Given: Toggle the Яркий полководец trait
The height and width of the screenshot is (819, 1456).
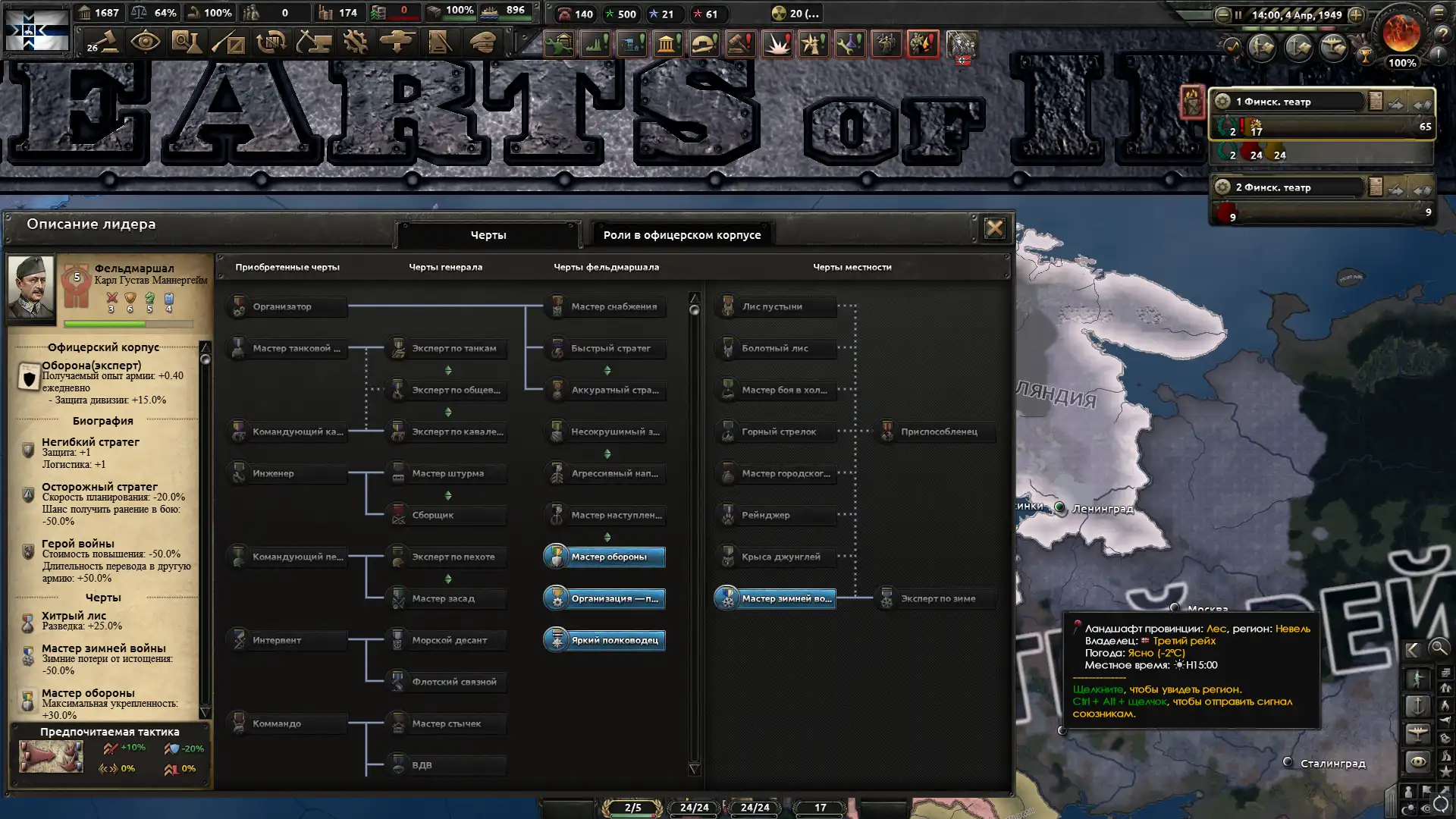Looking at the screenshot, I should [x=604, y=640].
